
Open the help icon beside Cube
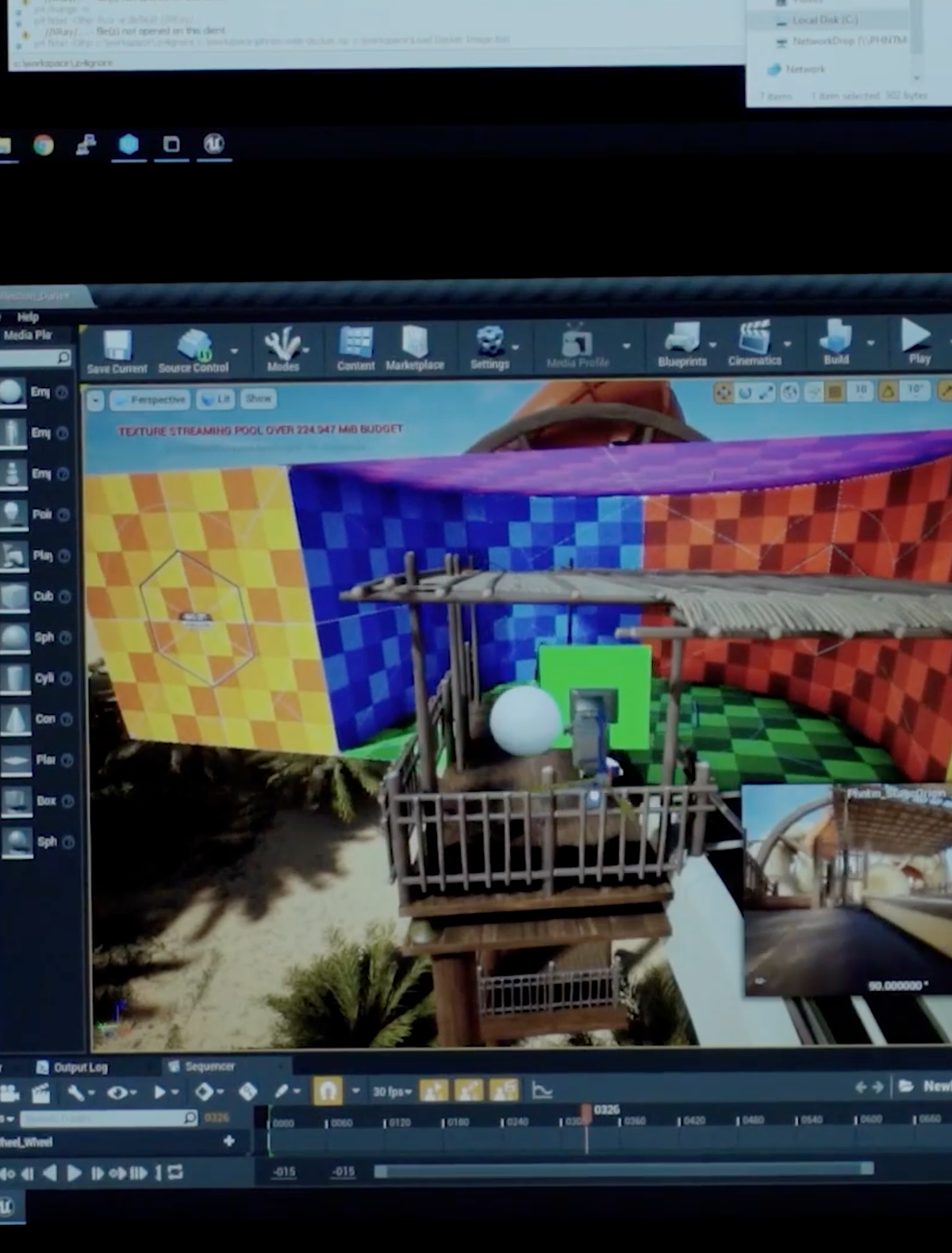(x=64, y=597)
